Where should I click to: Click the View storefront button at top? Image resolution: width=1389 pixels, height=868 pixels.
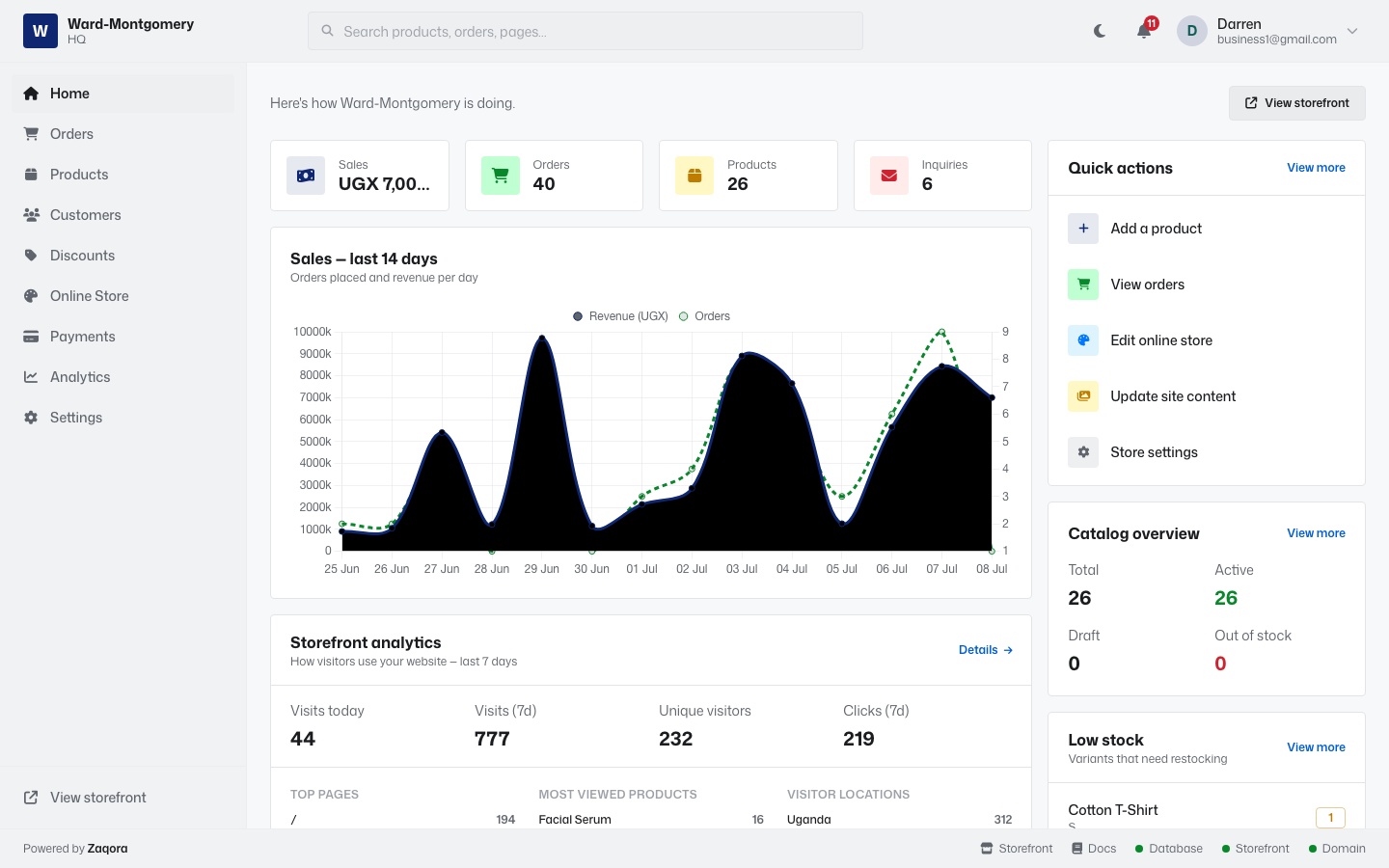tap(1296, 103)
